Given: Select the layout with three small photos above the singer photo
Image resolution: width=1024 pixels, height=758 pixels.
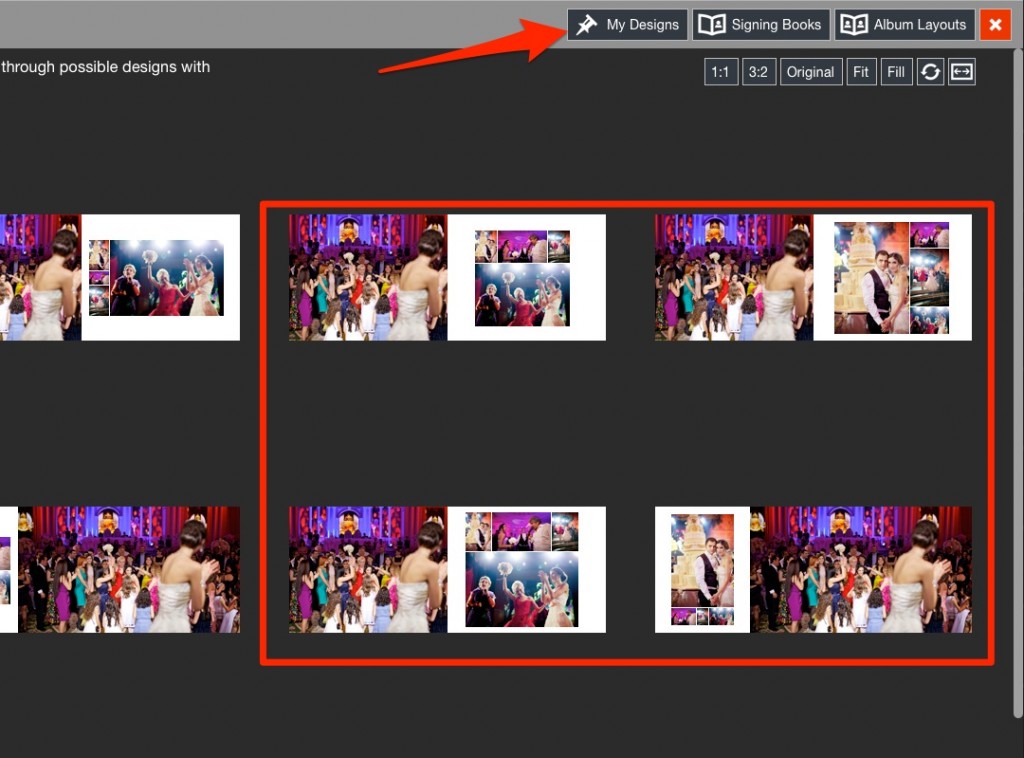Looking at the screenshot, I should tap(447, 277).
